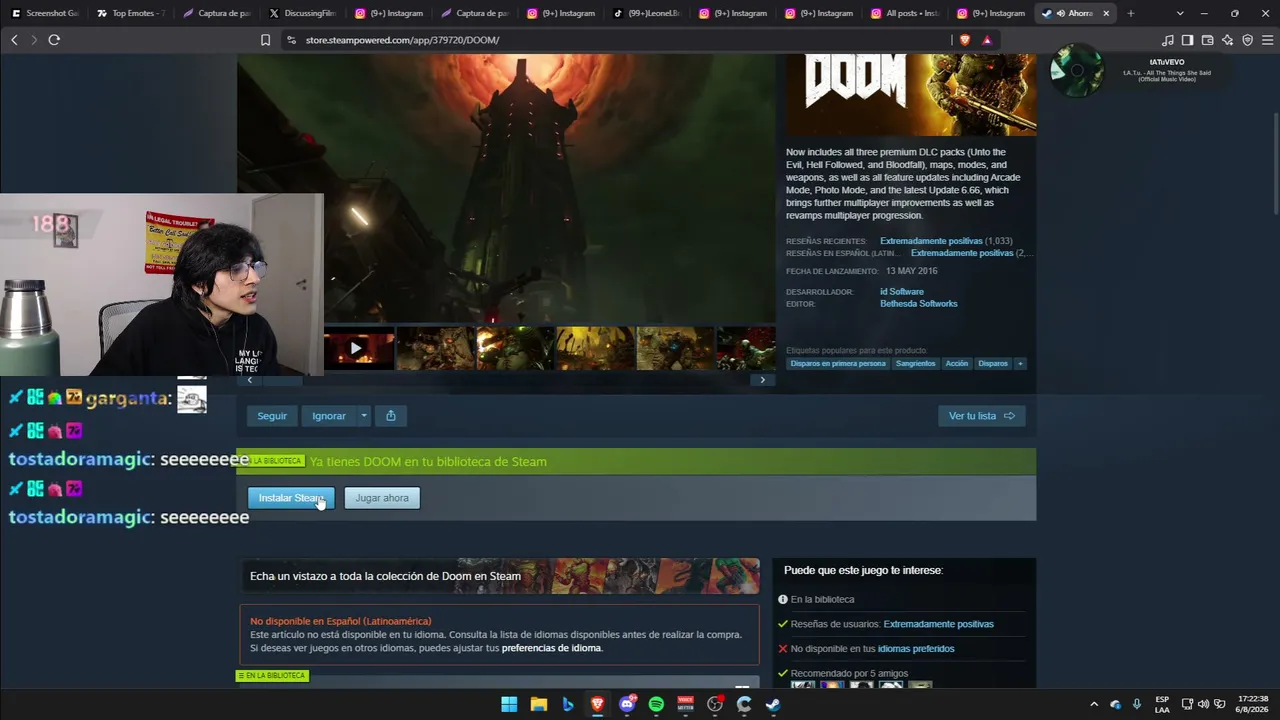
Task: Open the DOOM header capsule image
Action: [911, 95]
